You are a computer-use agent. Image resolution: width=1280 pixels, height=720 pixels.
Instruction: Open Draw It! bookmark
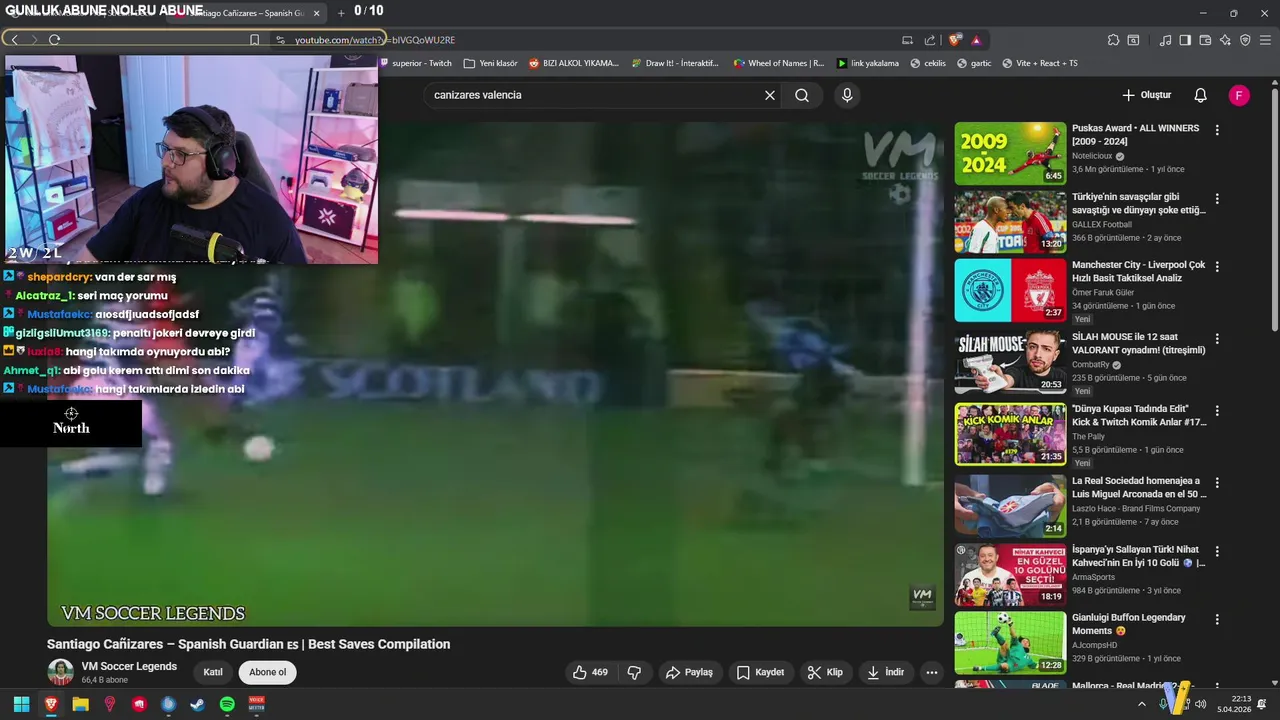point(675,63)
